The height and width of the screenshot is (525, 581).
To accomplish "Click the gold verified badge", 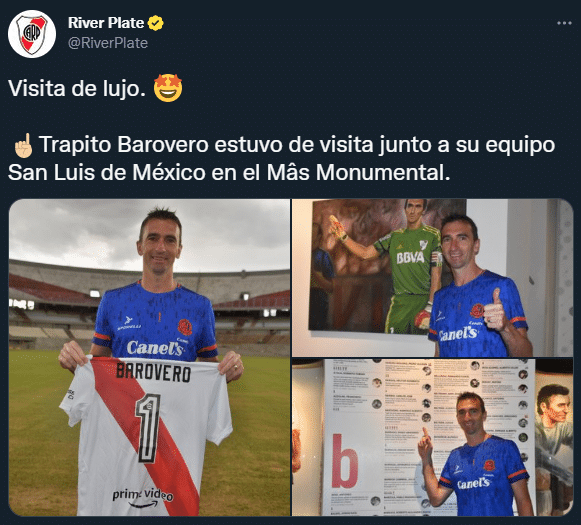I will (x=156, y=23).
